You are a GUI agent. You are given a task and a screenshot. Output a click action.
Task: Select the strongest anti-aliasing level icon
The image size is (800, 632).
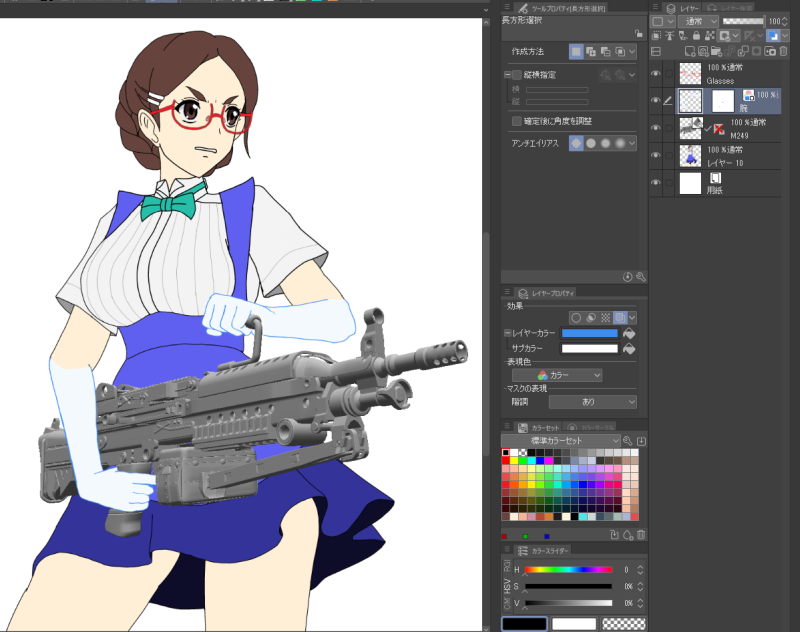click(617, 143)
